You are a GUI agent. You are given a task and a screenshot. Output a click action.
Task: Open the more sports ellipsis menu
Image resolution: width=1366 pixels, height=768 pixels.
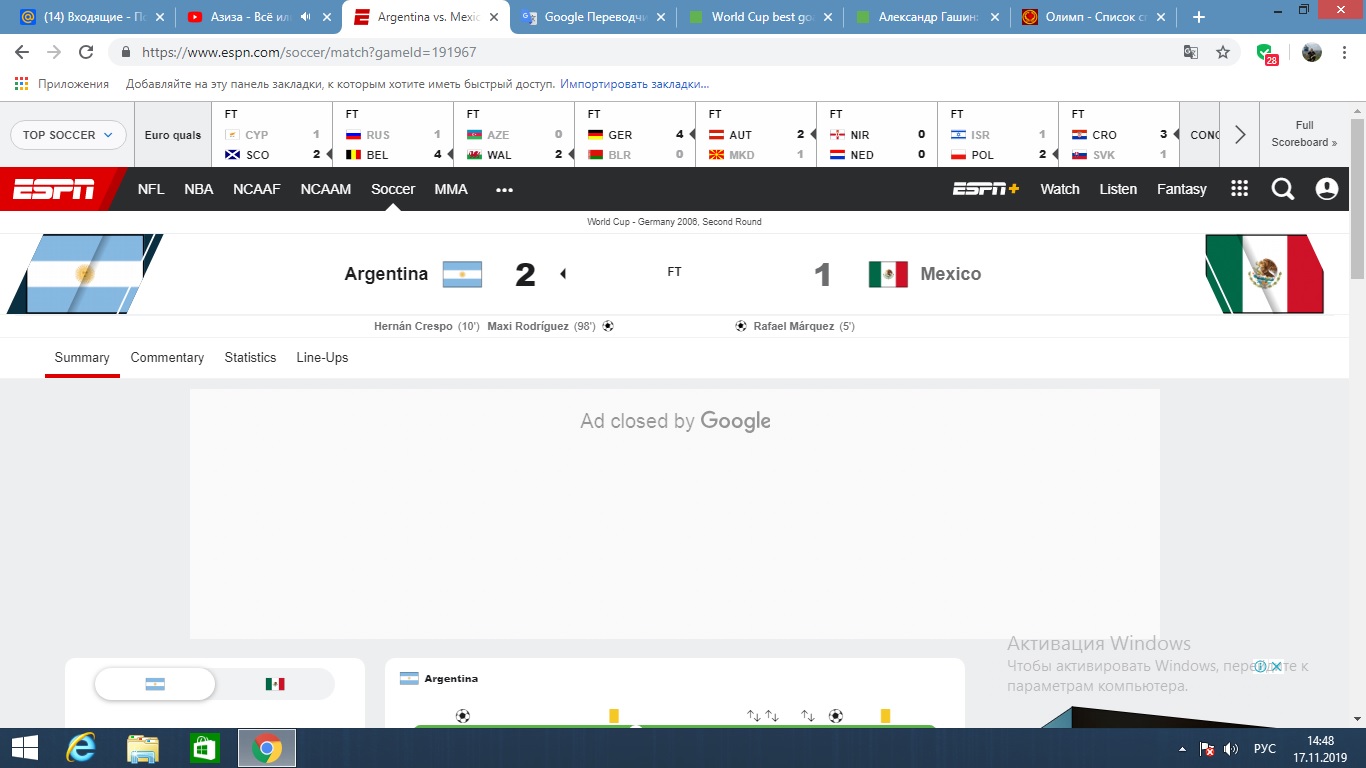[504, 190]
